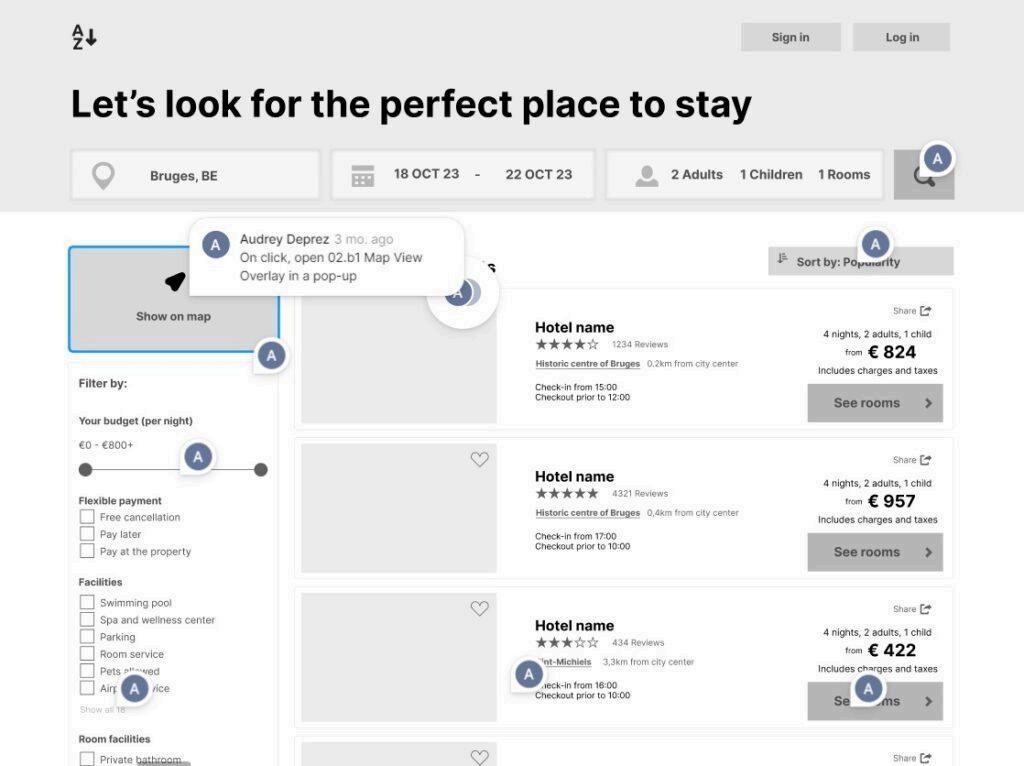The image size is (1024, 766).
Task: Click the Sign in button
Action: pos(790,37)
